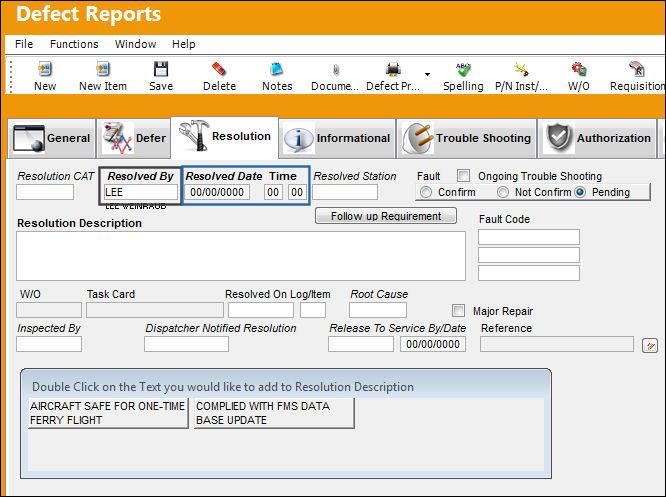Open the File menu
Viewport: 666px width, 497px height.
(x=24, y=44)
